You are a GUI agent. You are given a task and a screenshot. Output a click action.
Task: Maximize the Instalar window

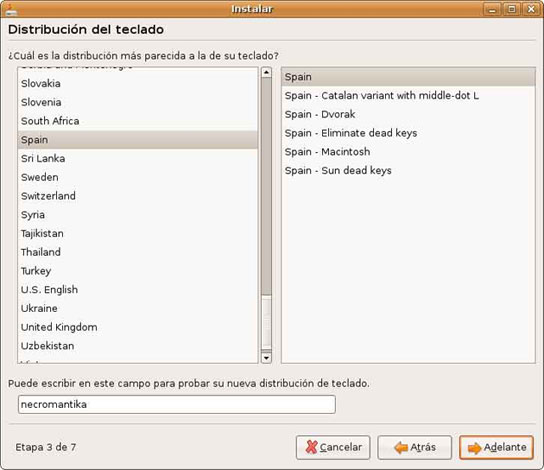(x=511, y=9)
